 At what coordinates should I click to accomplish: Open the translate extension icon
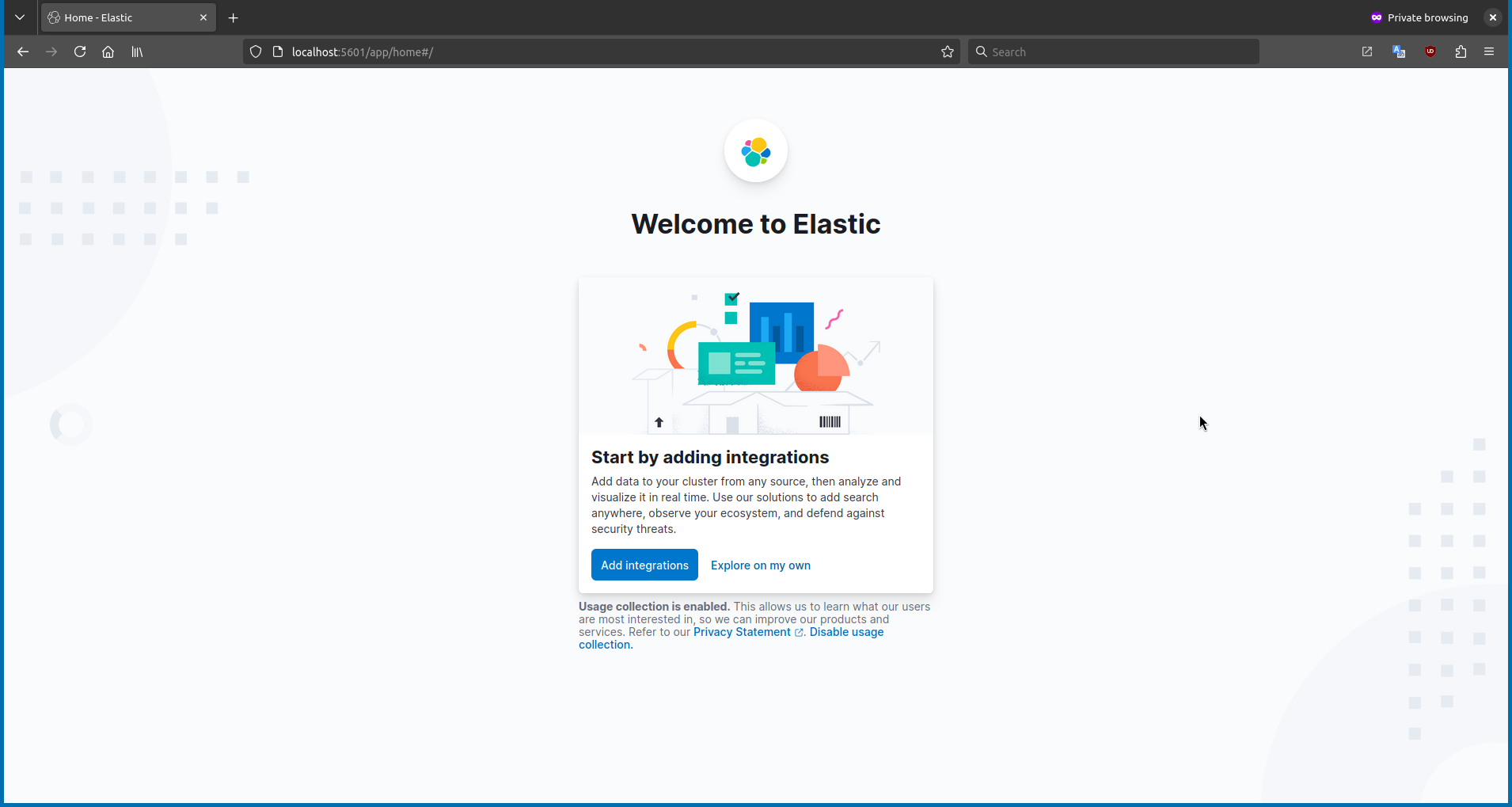coord(1399,51)
